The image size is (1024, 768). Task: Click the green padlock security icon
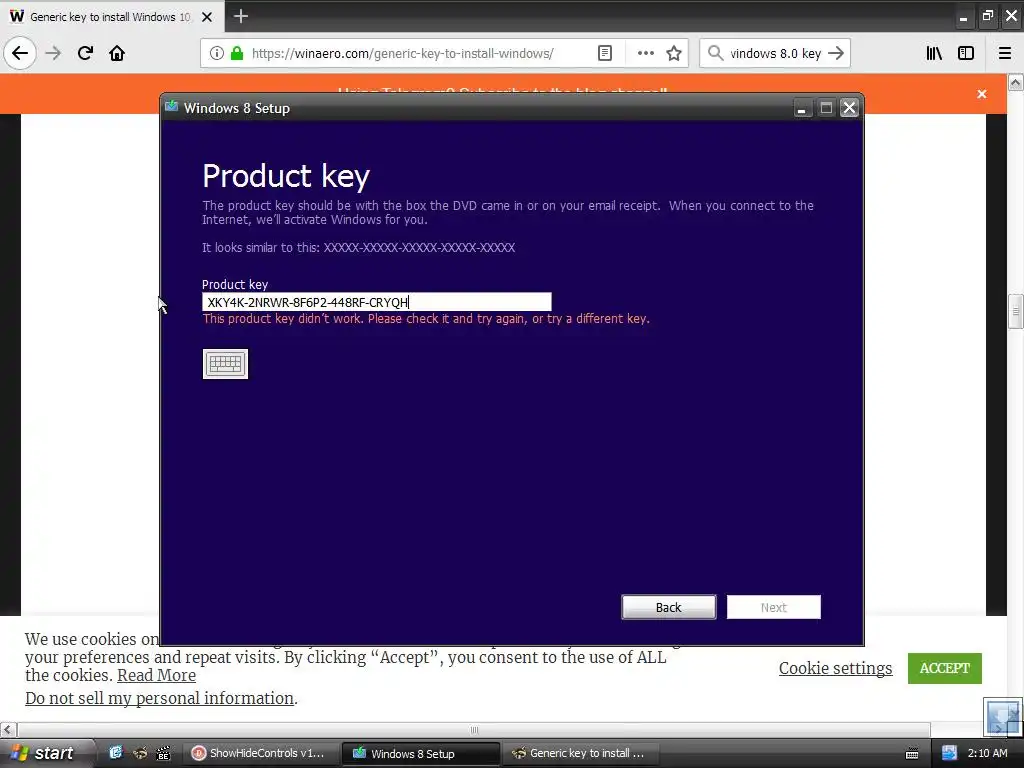click(x=237, y=54)
